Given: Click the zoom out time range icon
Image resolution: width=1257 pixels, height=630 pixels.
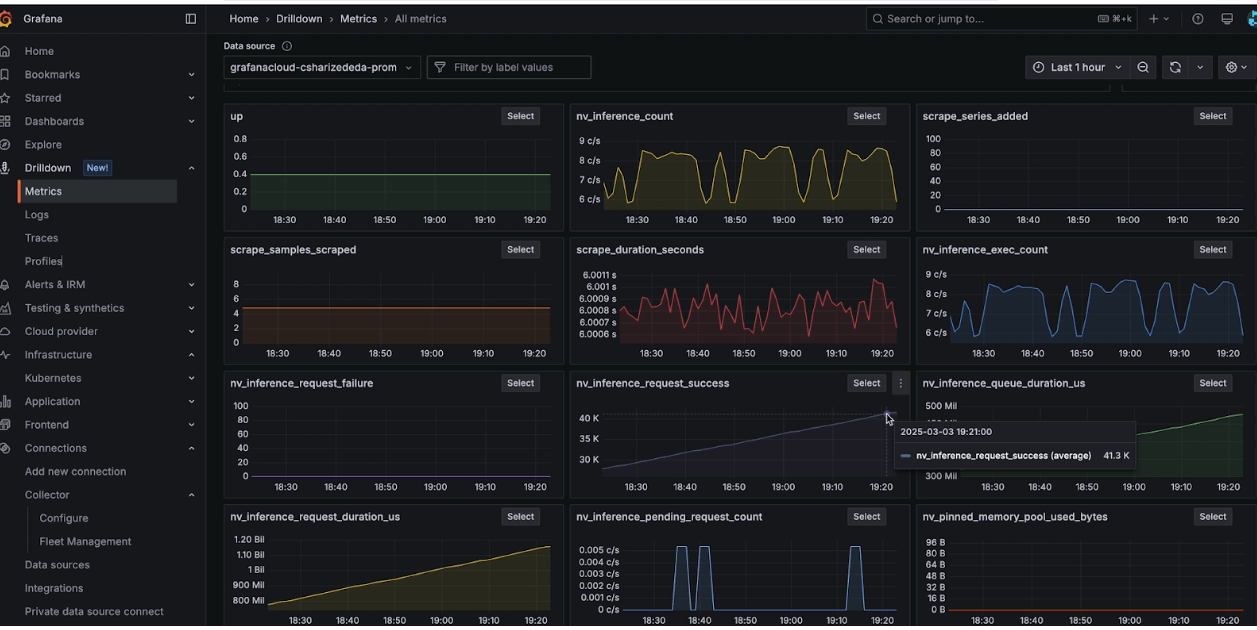Looking at the screenshot, I should coord(1143,67).
